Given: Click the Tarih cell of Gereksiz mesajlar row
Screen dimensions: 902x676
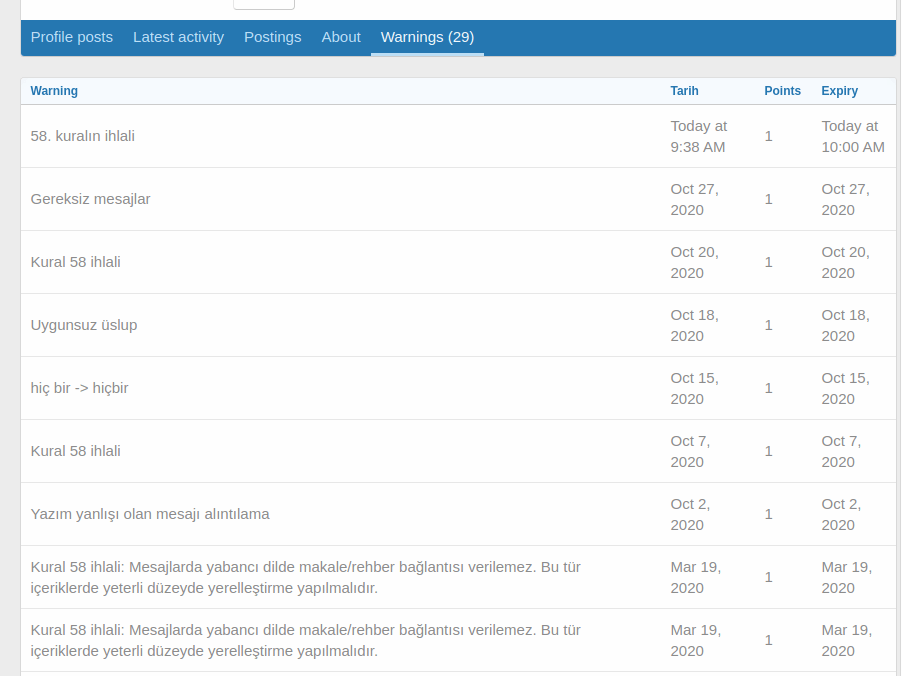Looking at the screenshot, I should coord(694,200).
